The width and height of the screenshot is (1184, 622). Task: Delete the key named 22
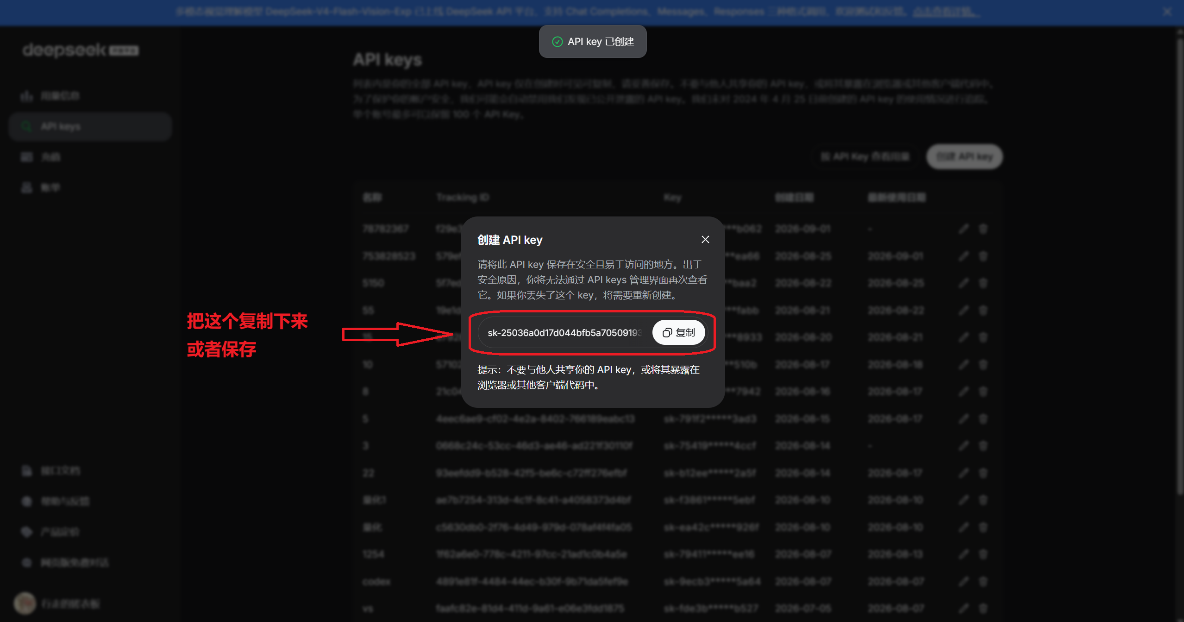pos(983,473)
